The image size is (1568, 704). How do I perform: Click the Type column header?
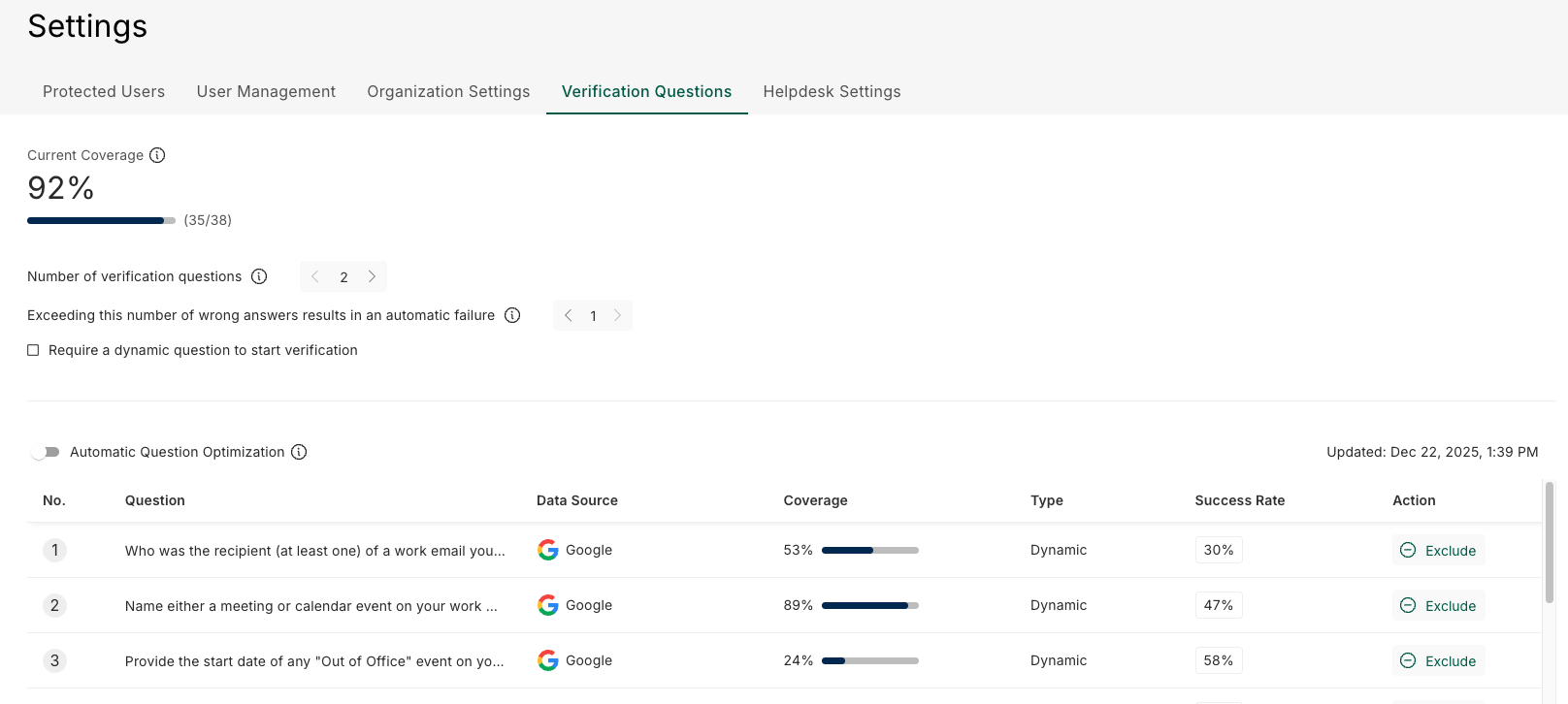pos(1047,500)
